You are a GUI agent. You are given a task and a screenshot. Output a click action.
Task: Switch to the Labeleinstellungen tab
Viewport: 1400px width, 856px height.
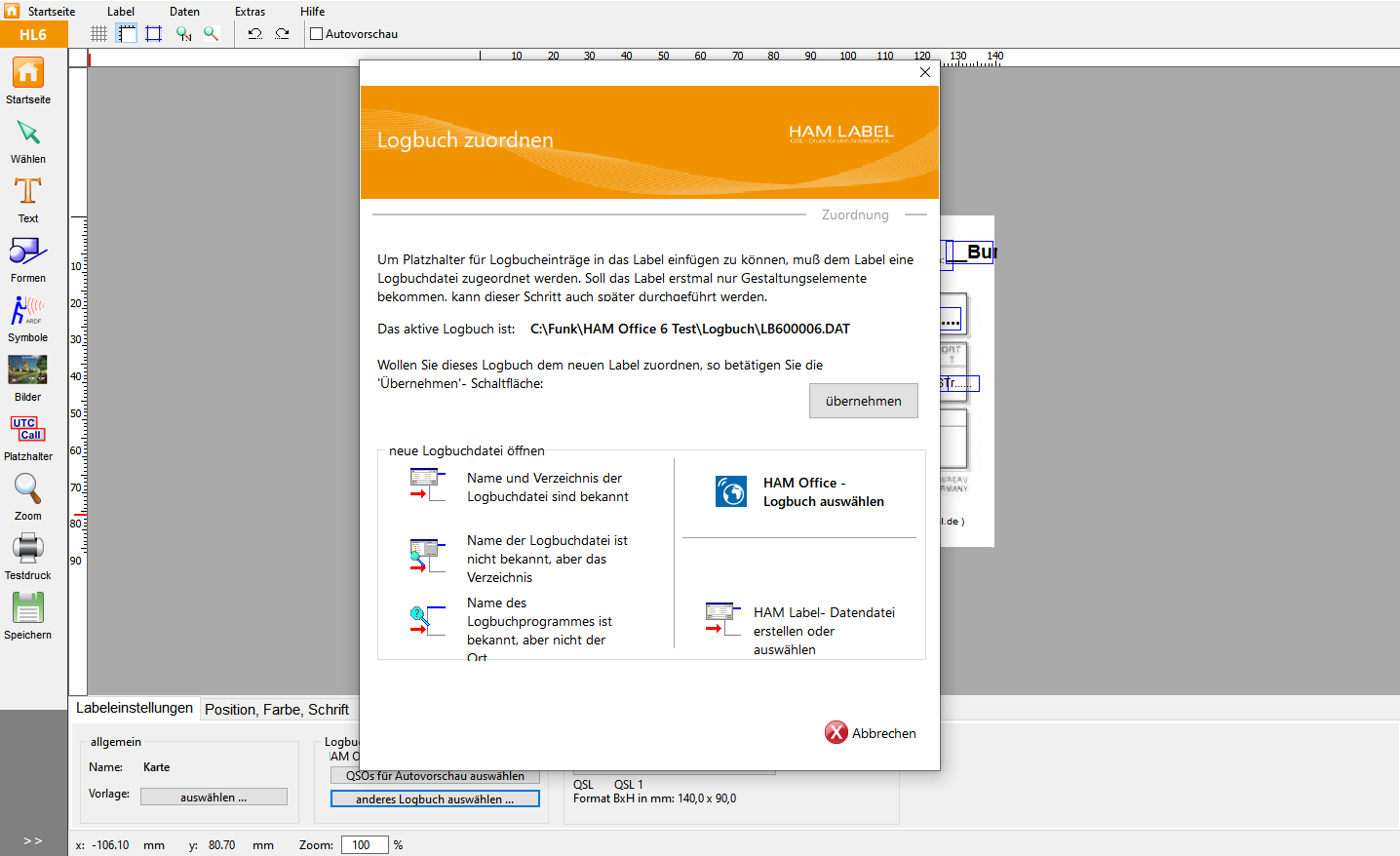pyautogui.click(x=135, y=708)
